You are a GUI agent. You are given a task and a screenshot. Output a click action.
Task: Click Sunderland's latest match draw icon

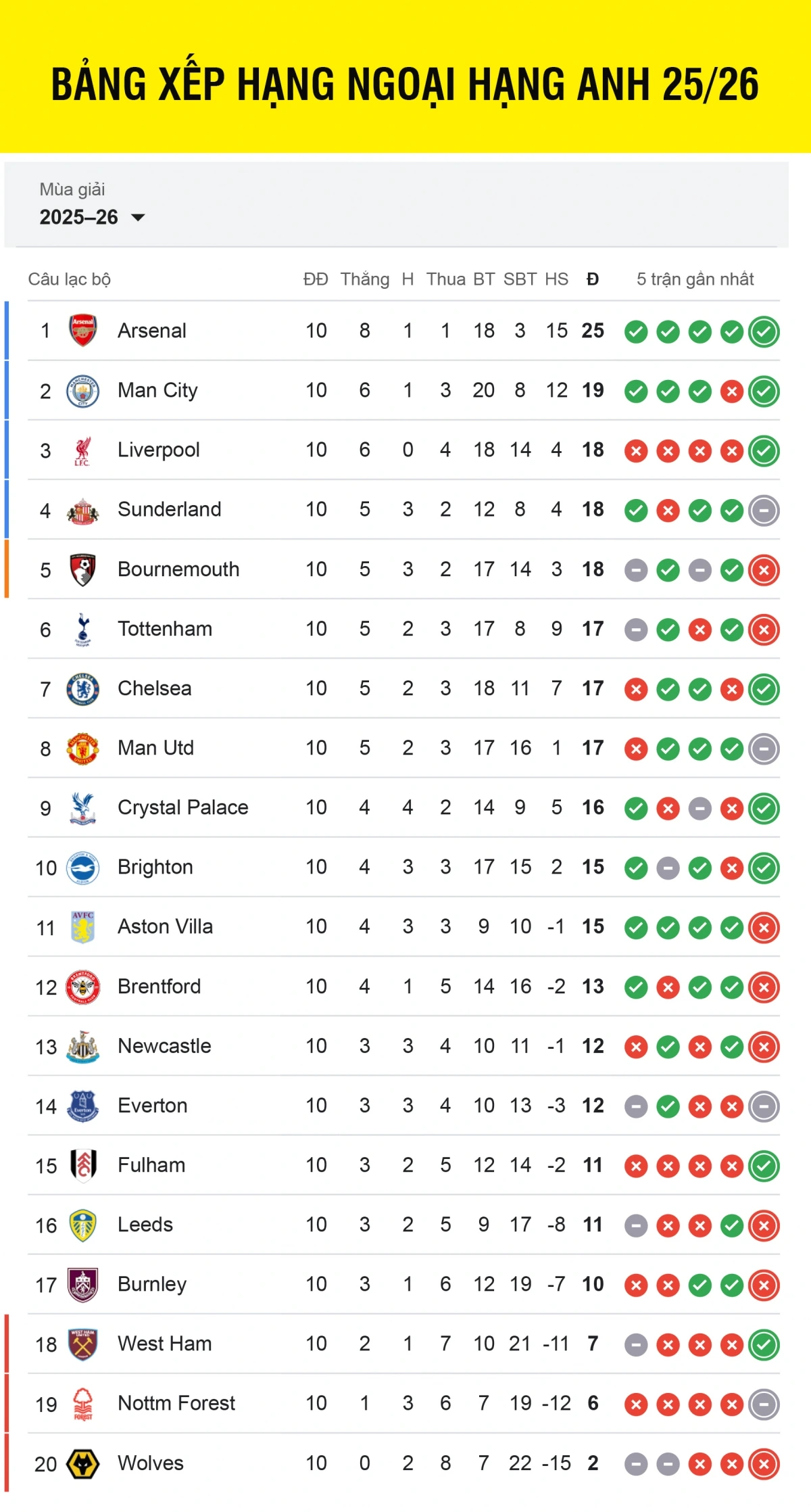tap(764, 511)
